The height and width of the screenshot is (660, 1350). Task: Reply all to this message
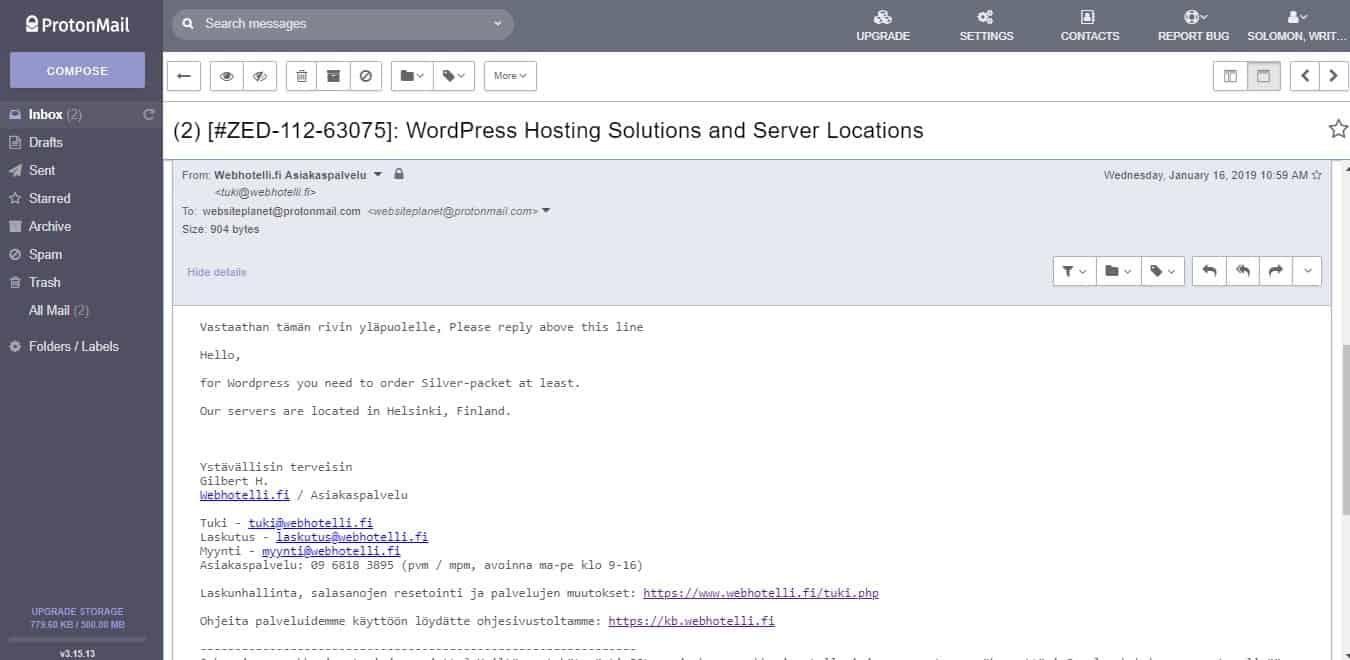click(1242, 271)
